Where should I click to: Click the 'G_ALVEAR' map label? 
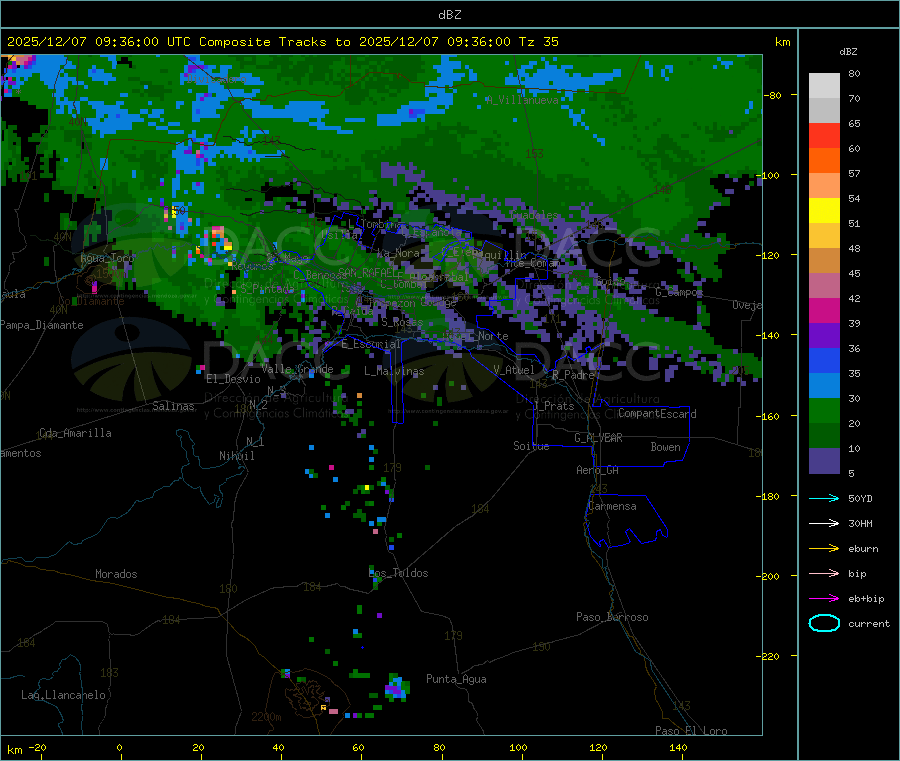pyautogui.click(x=598, y=438)
